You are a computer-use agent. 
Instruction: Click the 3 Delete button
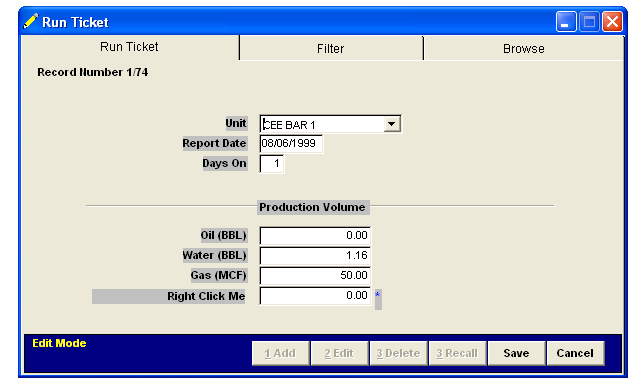point(398,353)
